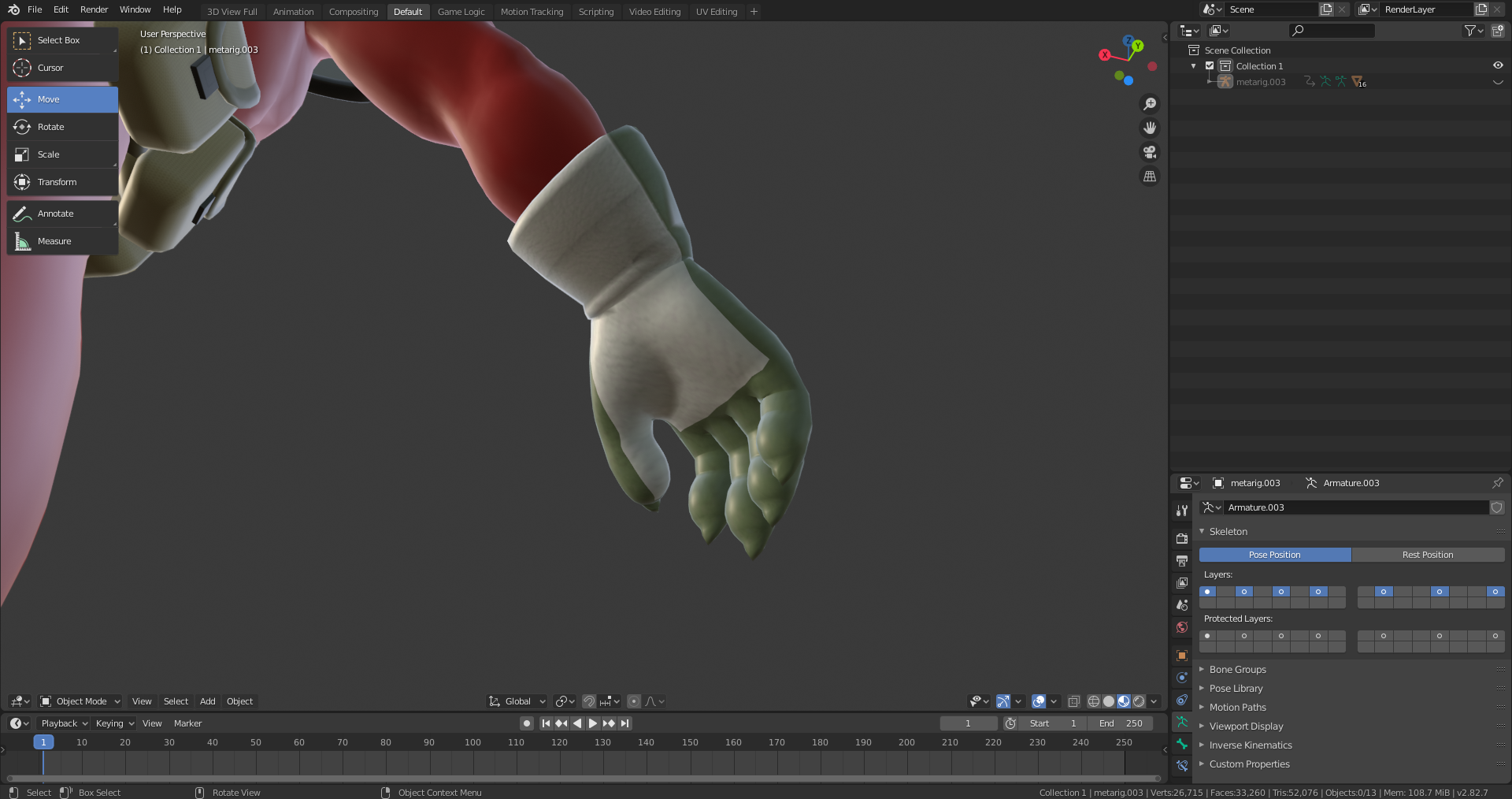Viewport: 1512px width, 799px height.
Task: Hide Collection 1 with its eye icon
Action: pyautogui.click(x=1498, y=66)
